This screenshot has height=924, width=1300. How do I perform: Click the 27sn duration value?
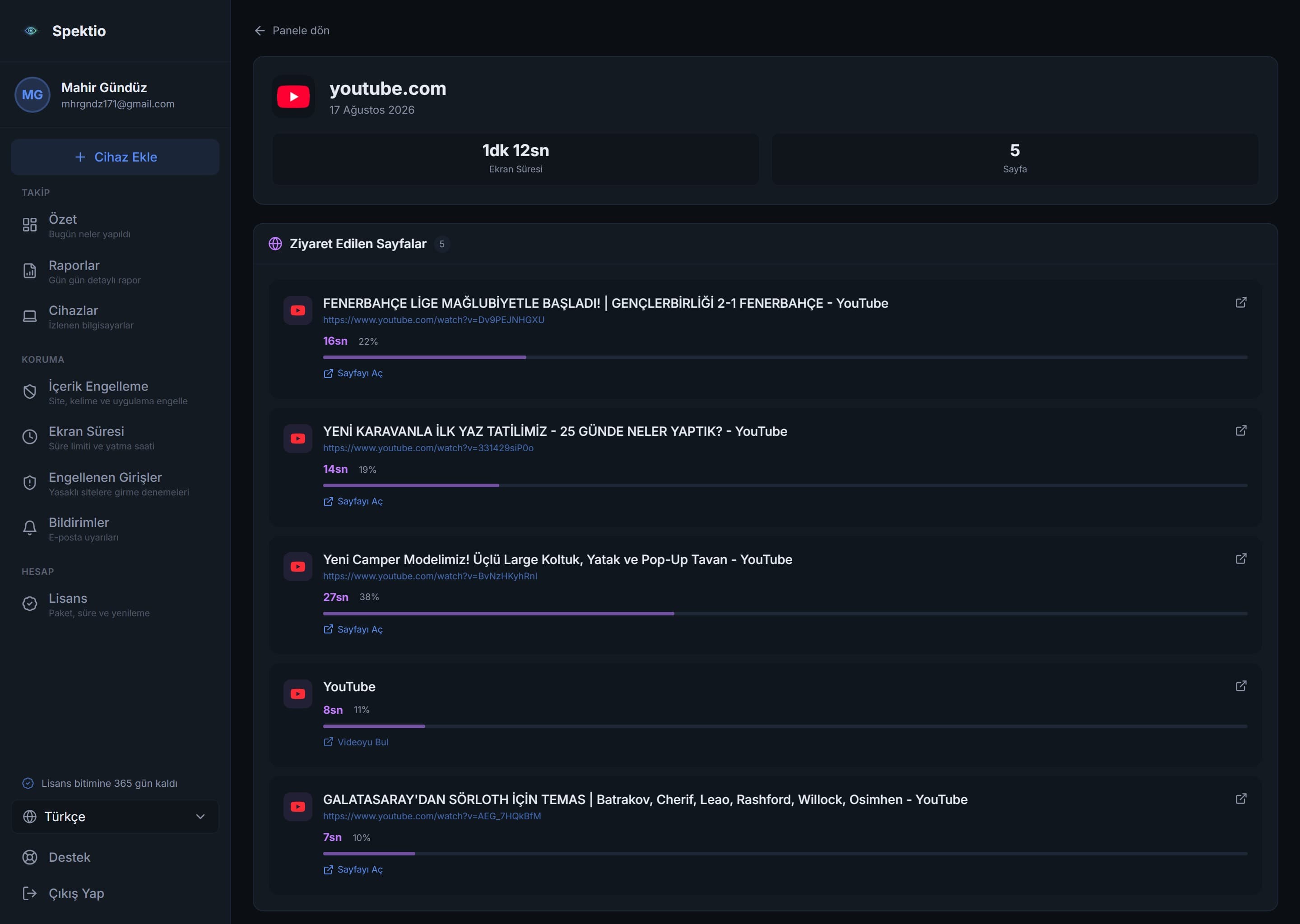[x=336, y=597]
